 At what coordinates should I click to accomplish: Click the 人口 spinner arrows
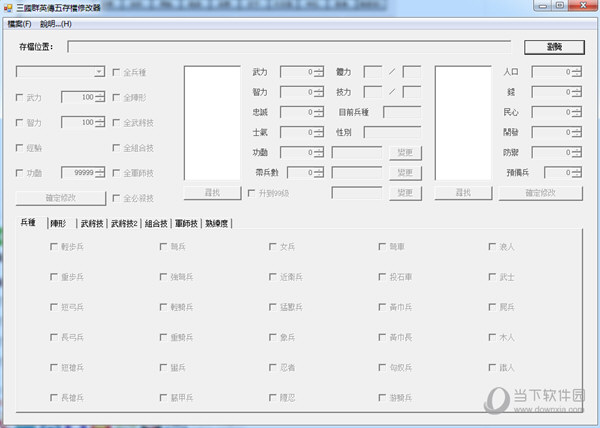[x=576, y=72]
